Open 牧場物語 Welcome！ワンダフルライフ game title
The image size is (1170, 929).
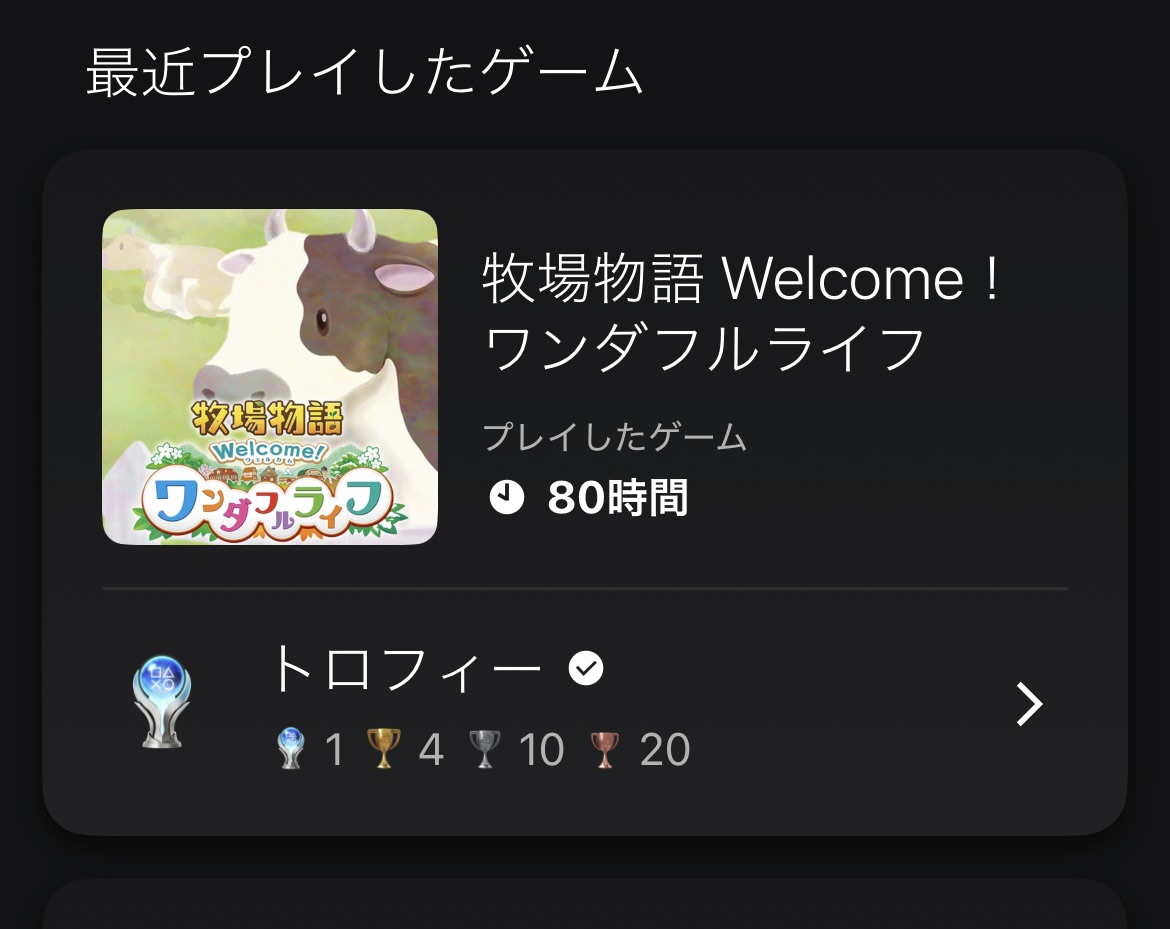[742, 312]
